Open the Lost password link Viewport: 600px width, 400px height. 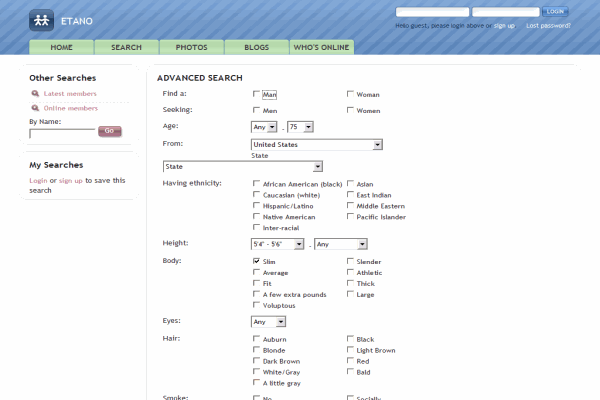click(548, 26)
